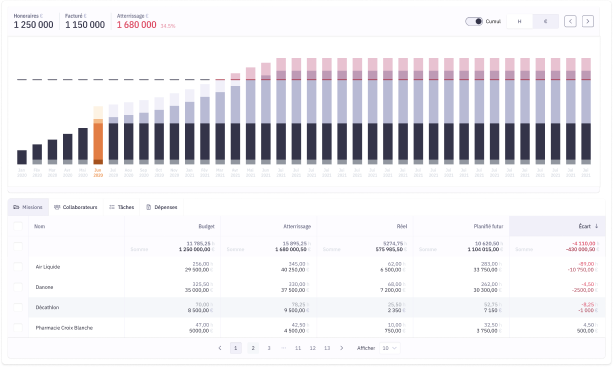Click the first Jan 2020 chart bar
The width and height of the screenshot is (614, 367).
click(22, 157)
